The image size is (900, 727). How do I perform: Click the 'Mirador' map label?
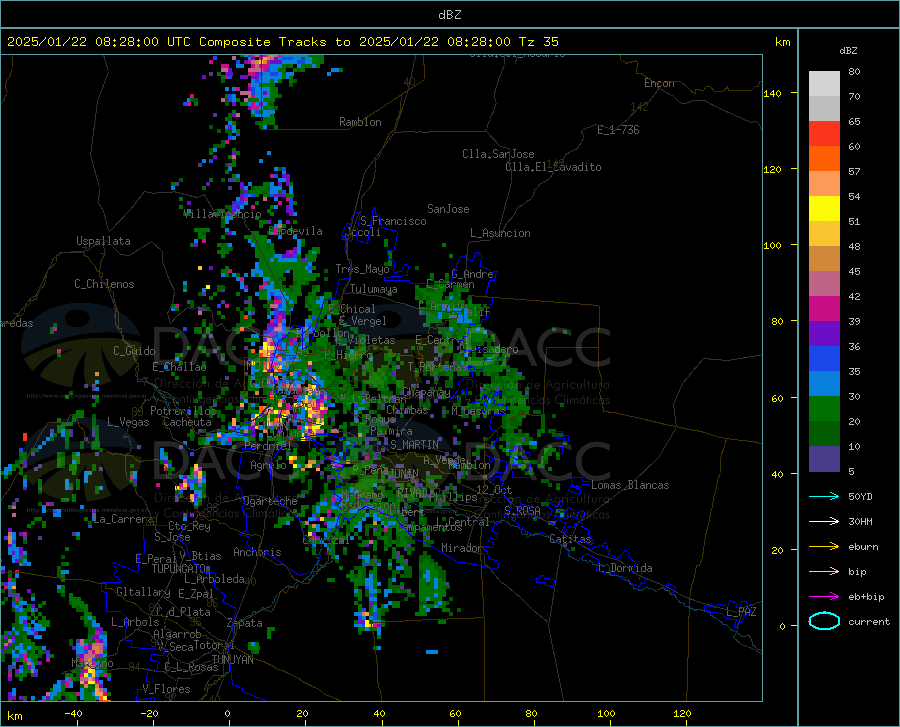click(462, 548)
